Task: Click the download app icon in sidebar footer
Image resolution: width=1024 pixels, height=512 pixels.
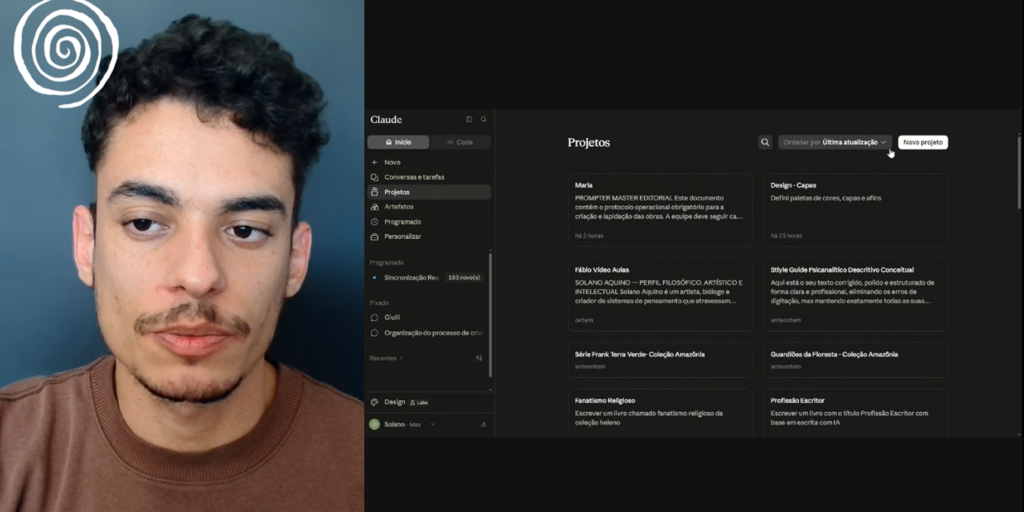Action: coord(484,424)
